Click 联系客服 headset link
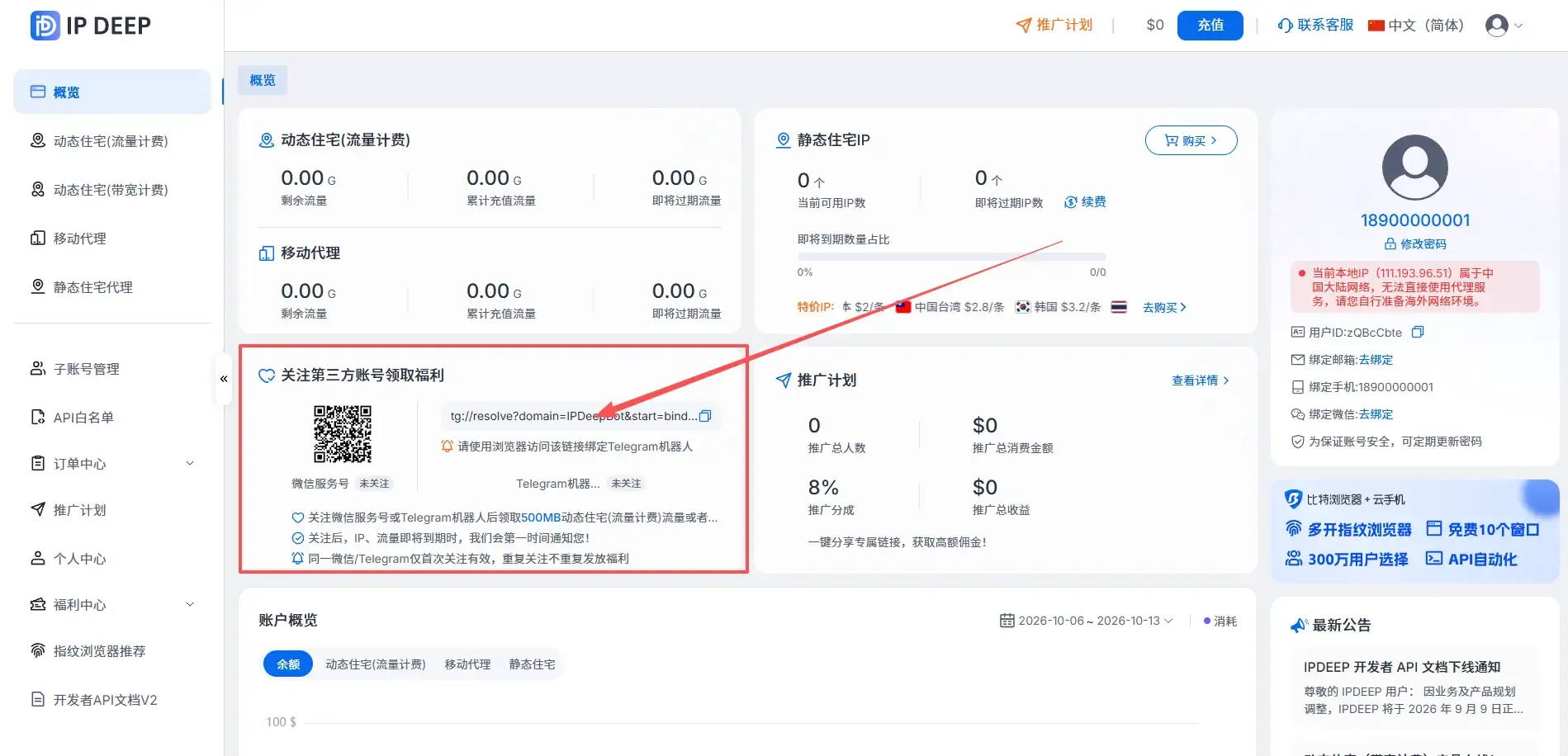This screenshot has width=1568, height=756. click(x=1315, y=25)
